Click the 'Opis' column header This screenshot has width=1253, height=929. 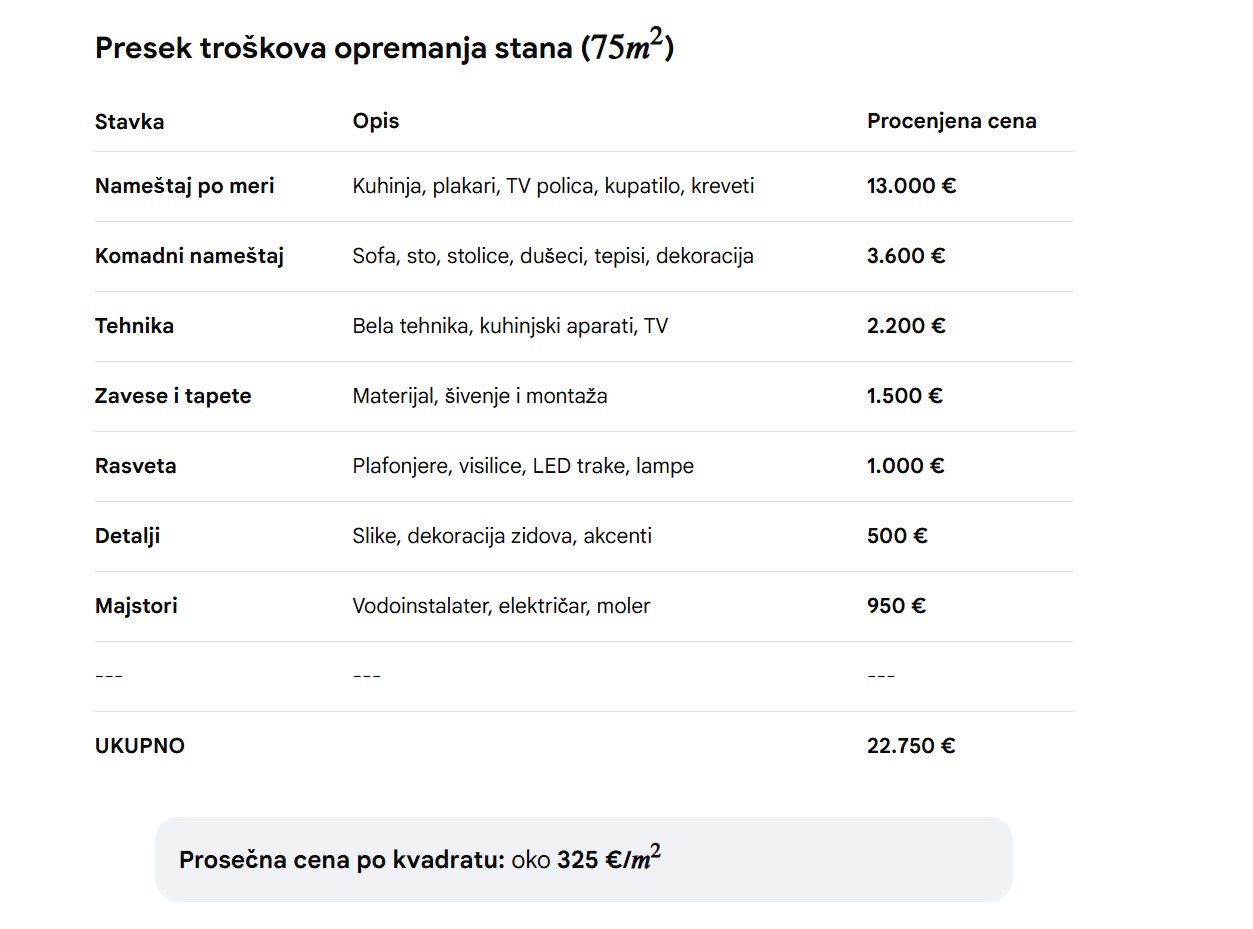[x=375, y=121]
